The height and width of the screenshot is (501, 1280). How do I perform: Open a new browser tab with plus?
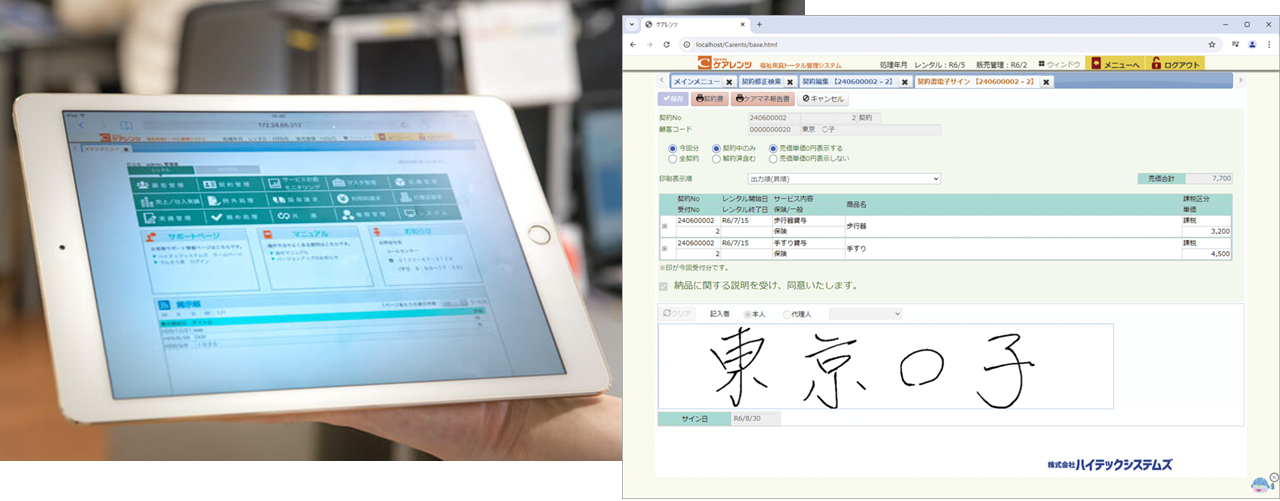(x=759, y=24)
